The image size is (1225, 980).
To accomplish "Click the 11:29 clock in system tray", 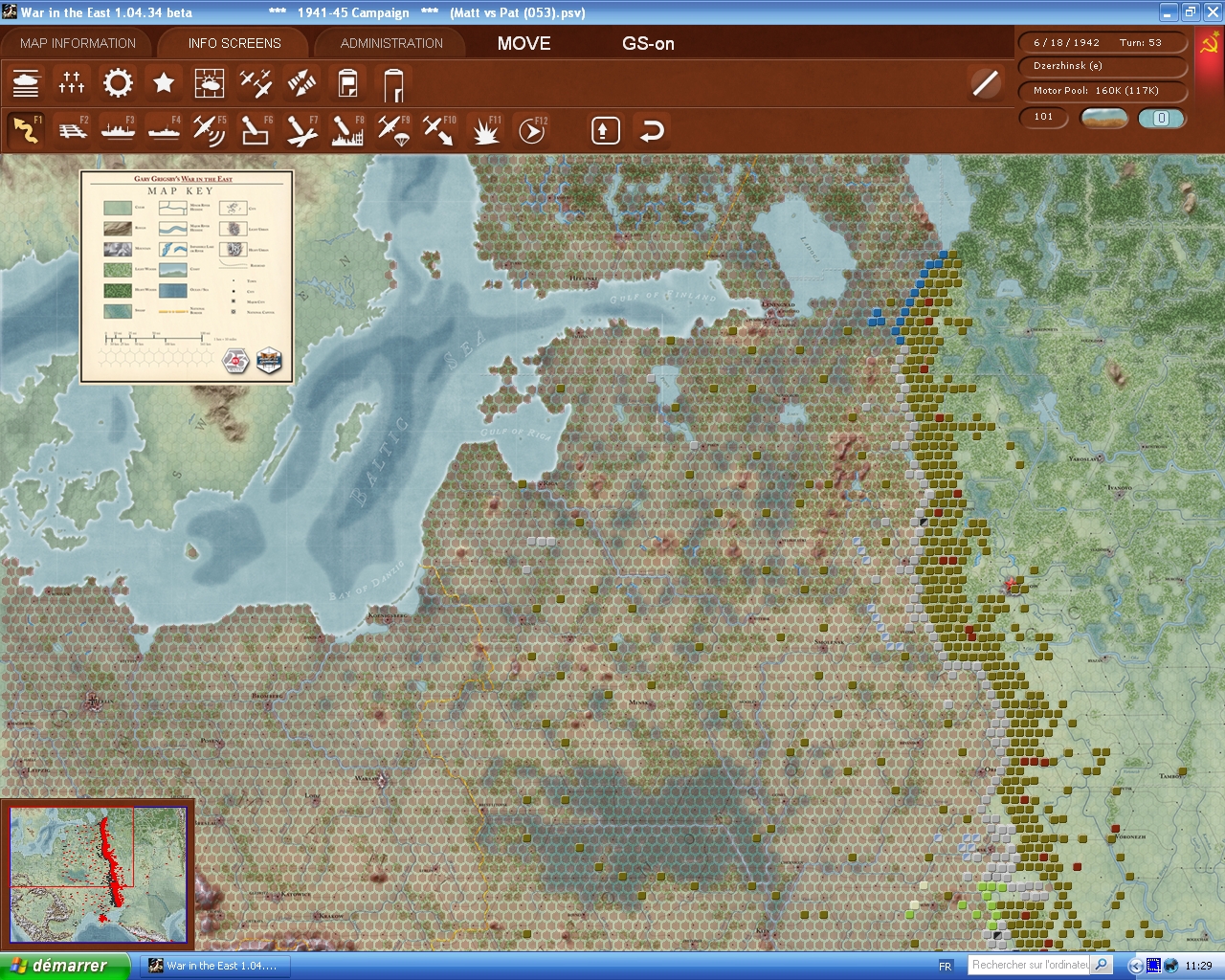I will [x=1198, y=966].
